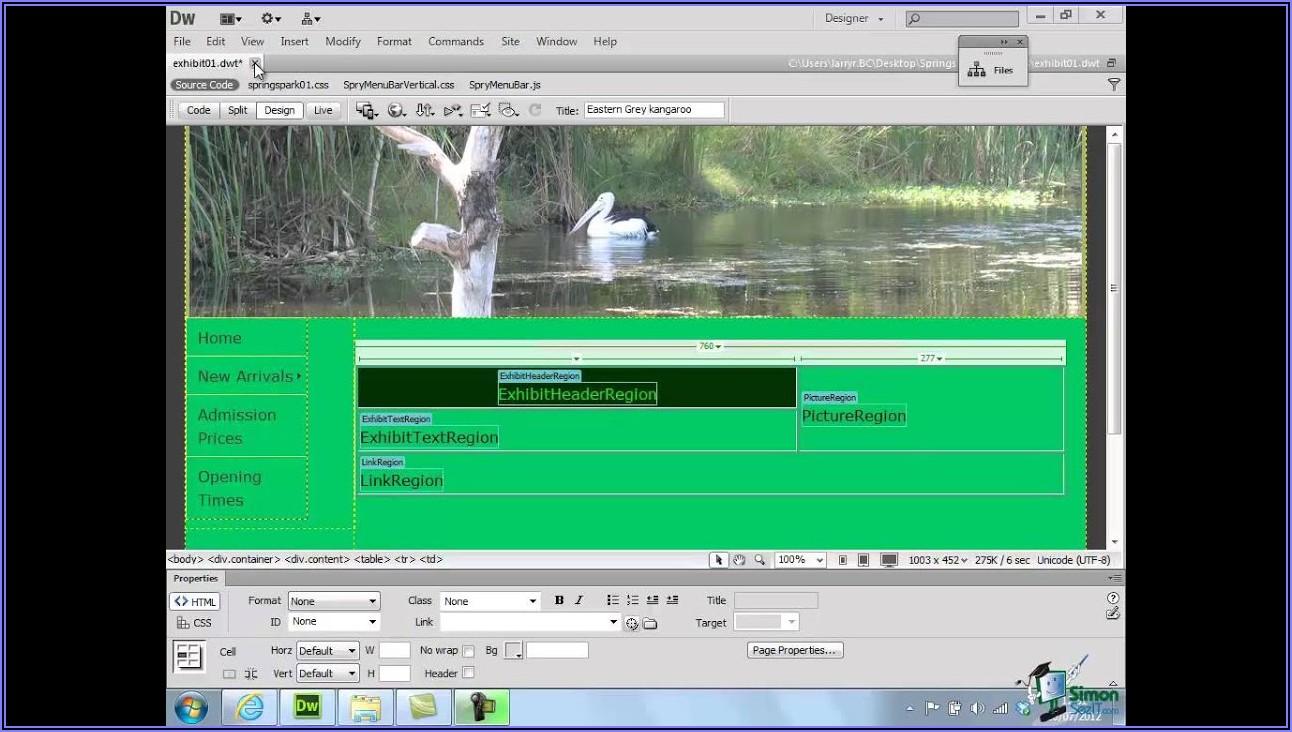Open the Bg color swatch picker
This screenshot has height=732, width=1292.
pyautogui.click(x=513, y=651)
